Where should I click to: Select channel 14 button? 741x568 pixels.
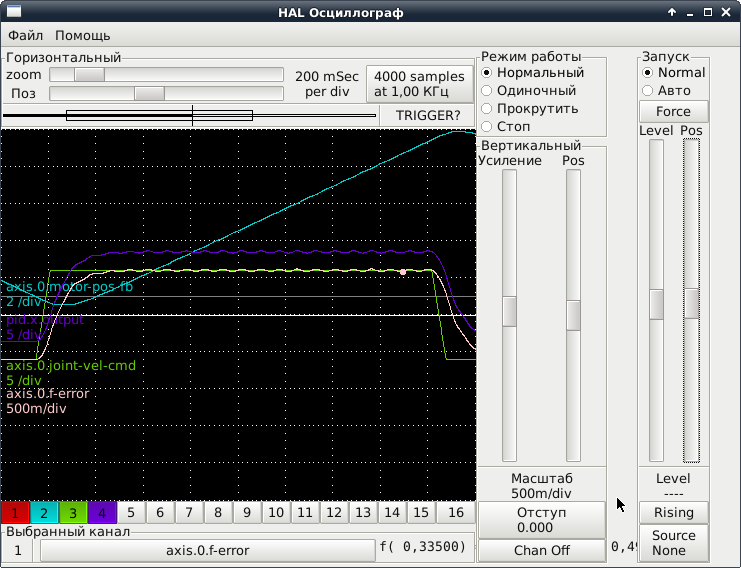(x=392, y=513)
